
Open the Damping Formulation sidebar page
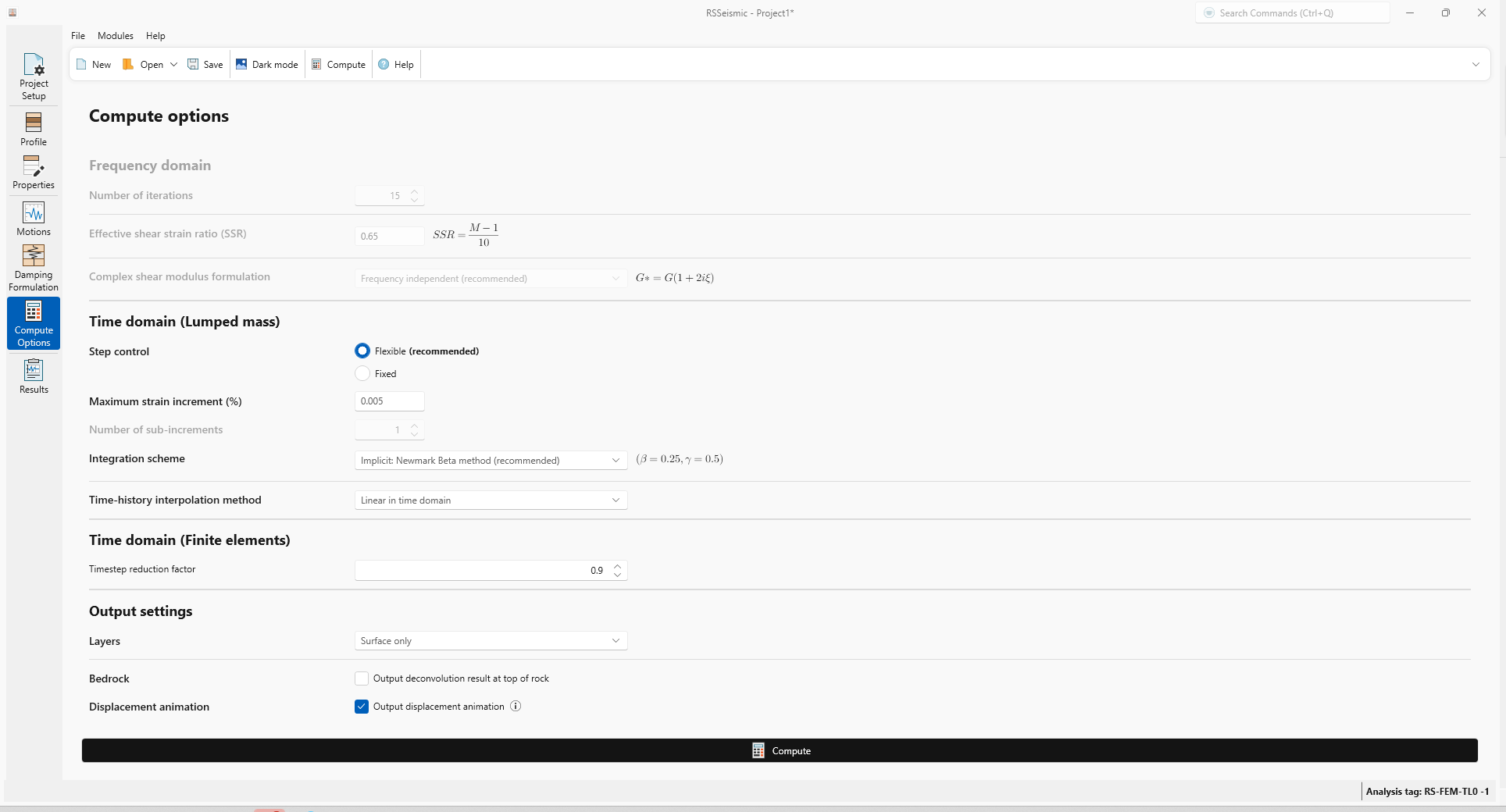[x=34, y=268]
